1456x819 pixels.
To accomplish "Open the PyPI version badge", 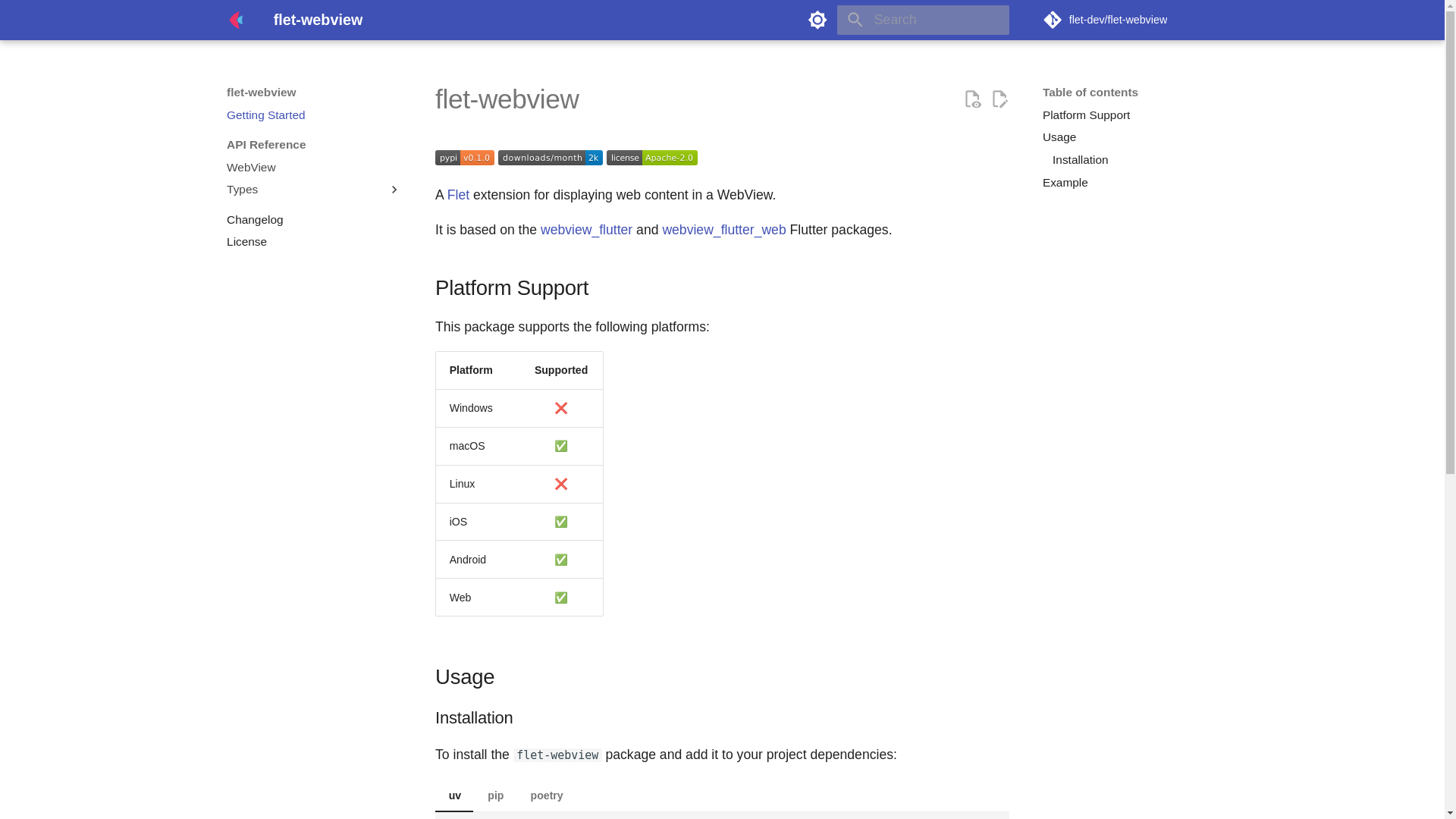I will pos(465,158).
